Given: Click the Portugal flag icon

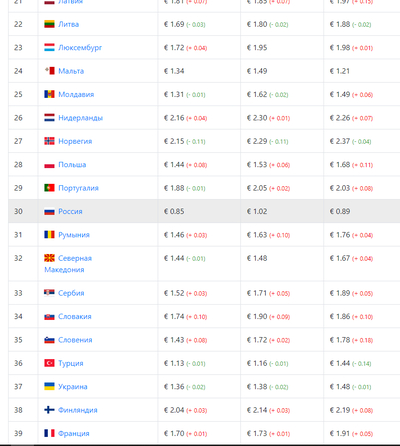Looking at the screenshot, I should coord(49,188).
